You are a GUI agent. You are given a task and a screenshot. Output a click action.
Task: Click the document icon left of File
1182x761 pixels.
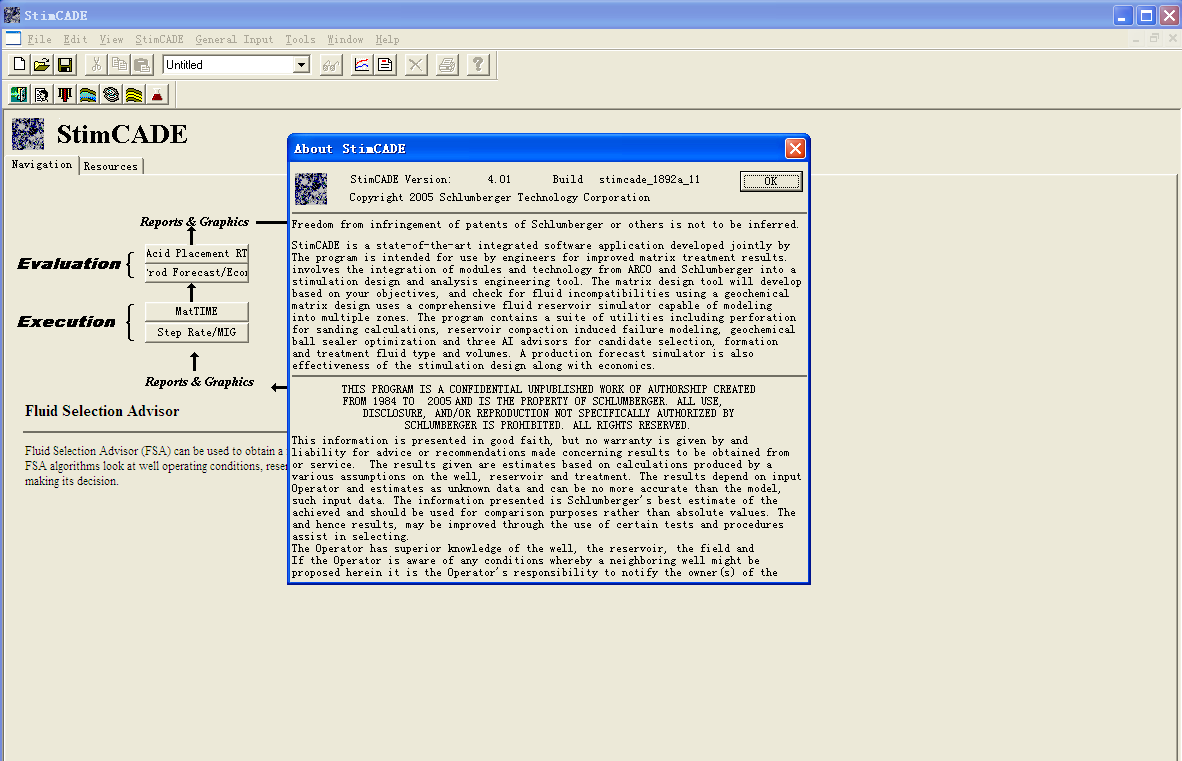(x=13, y=38)
